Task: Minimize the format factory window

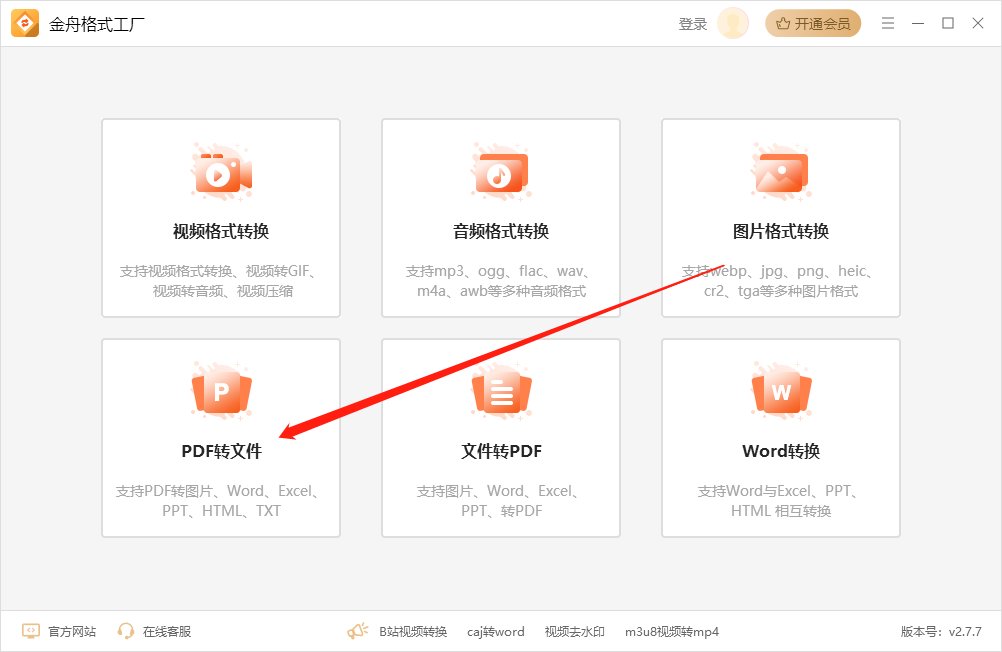Action: (918, 24)
